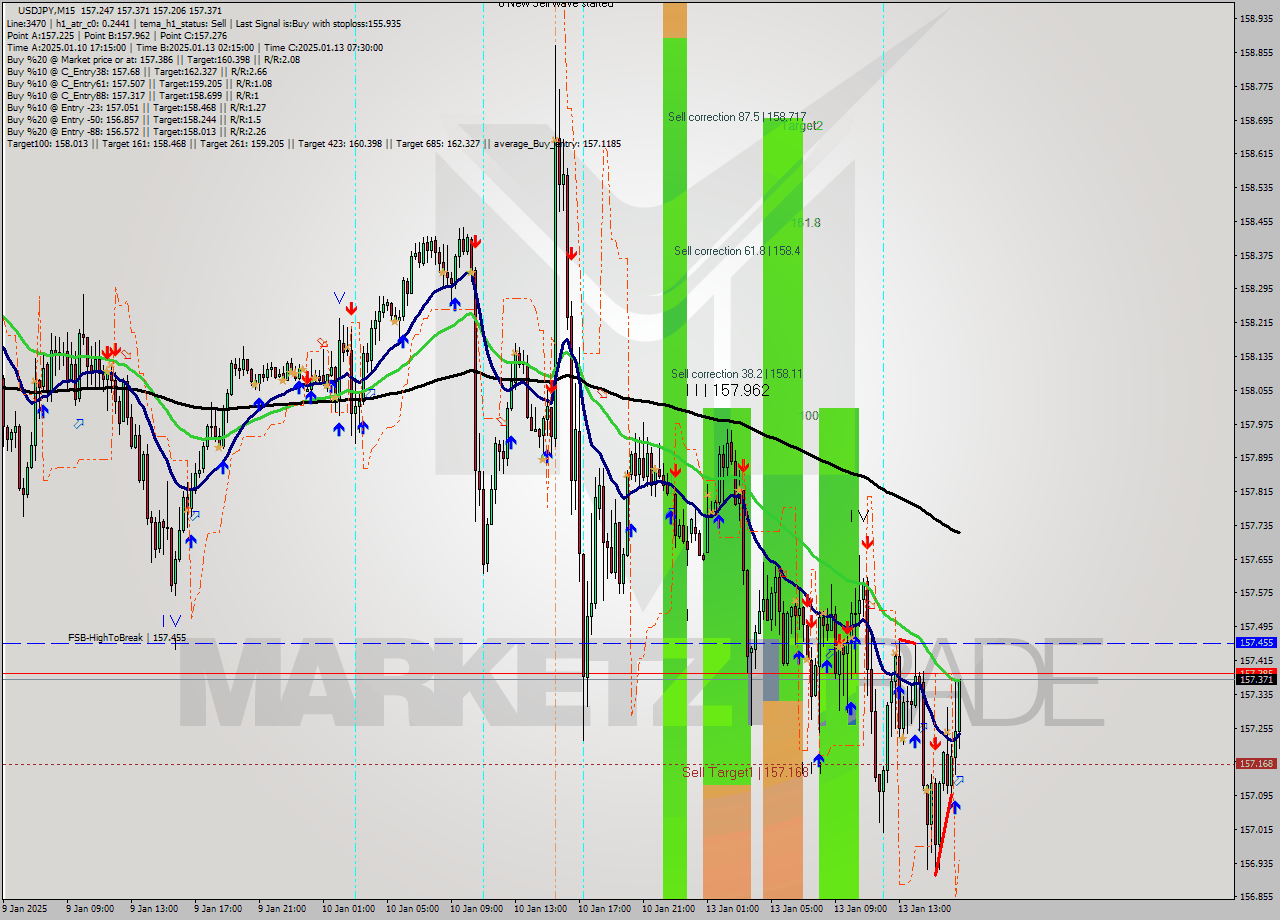Click the '13 Jan 13:00' time axis label
The height and width of the screenshot is (920, 1280).
tap(925, 909)
